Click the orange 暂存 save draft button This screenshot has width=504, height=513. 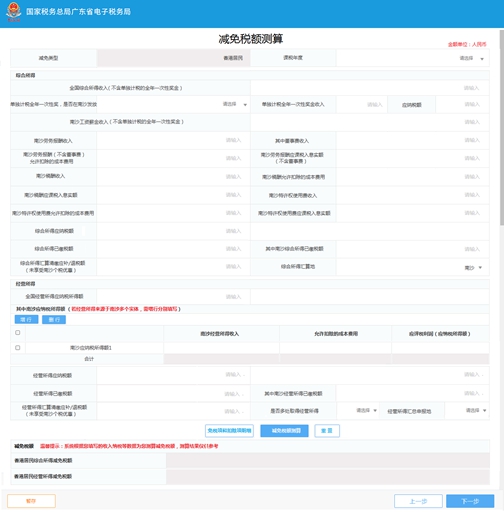tap(31, 501)
